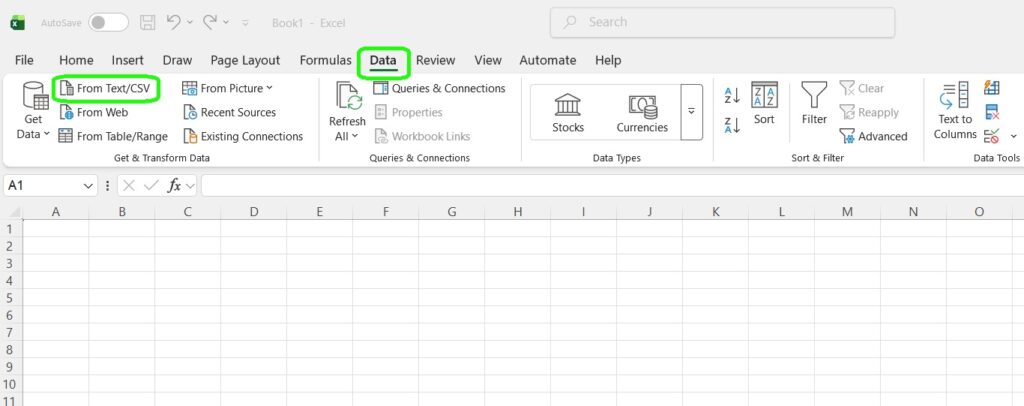Click Clear filter
This screenshot has width=1024, height=406.
coord(862,88)
